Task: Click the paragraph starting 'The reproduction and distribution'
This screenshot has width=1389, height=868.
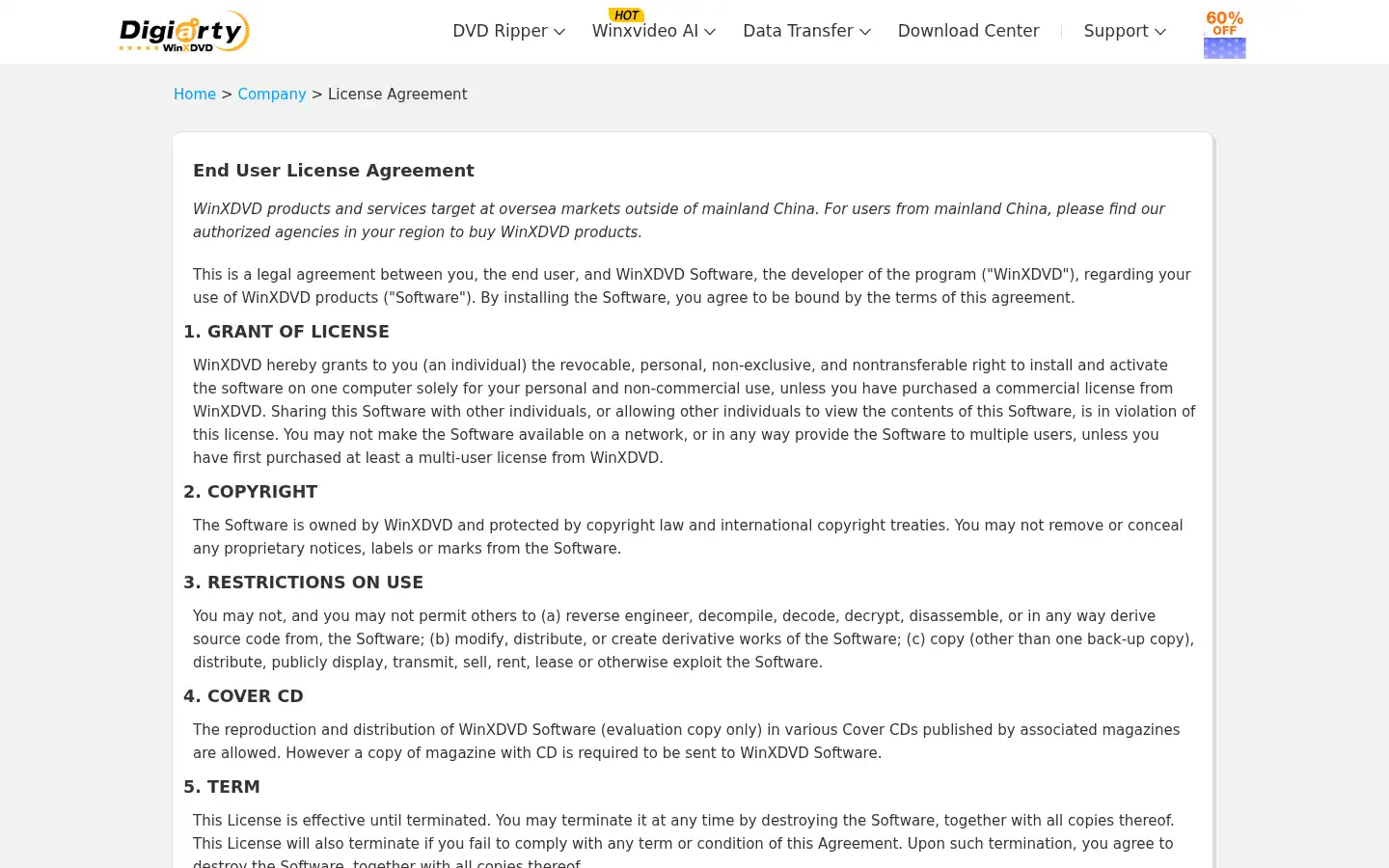Action: (x=687, y=742)
